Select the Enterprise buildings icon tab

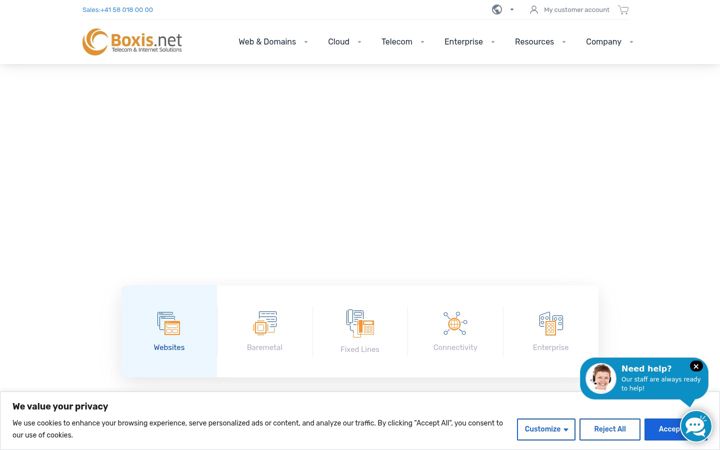[551, 323]
